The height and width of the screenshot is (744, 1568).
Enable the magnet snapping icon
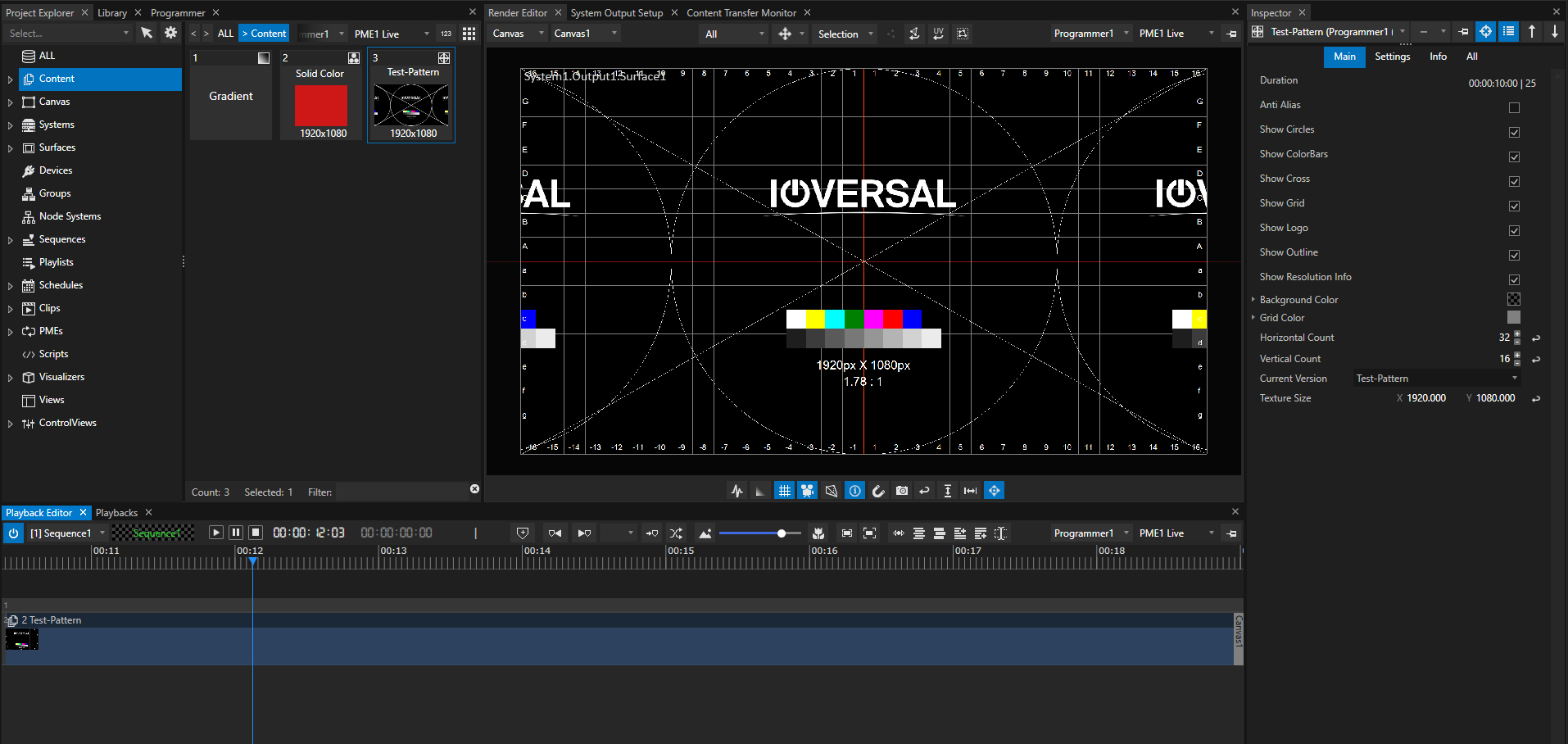click(x=878, y=491)
